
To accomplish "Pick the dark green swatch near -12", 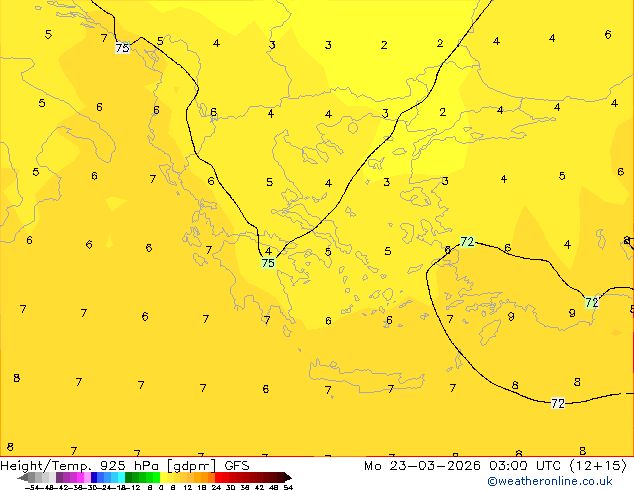I will click(x=129, y=477).
